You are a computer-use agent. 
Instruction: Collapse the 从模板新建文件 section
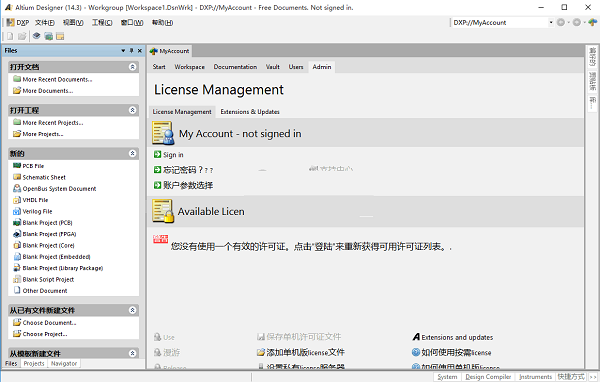coord(132,353)
